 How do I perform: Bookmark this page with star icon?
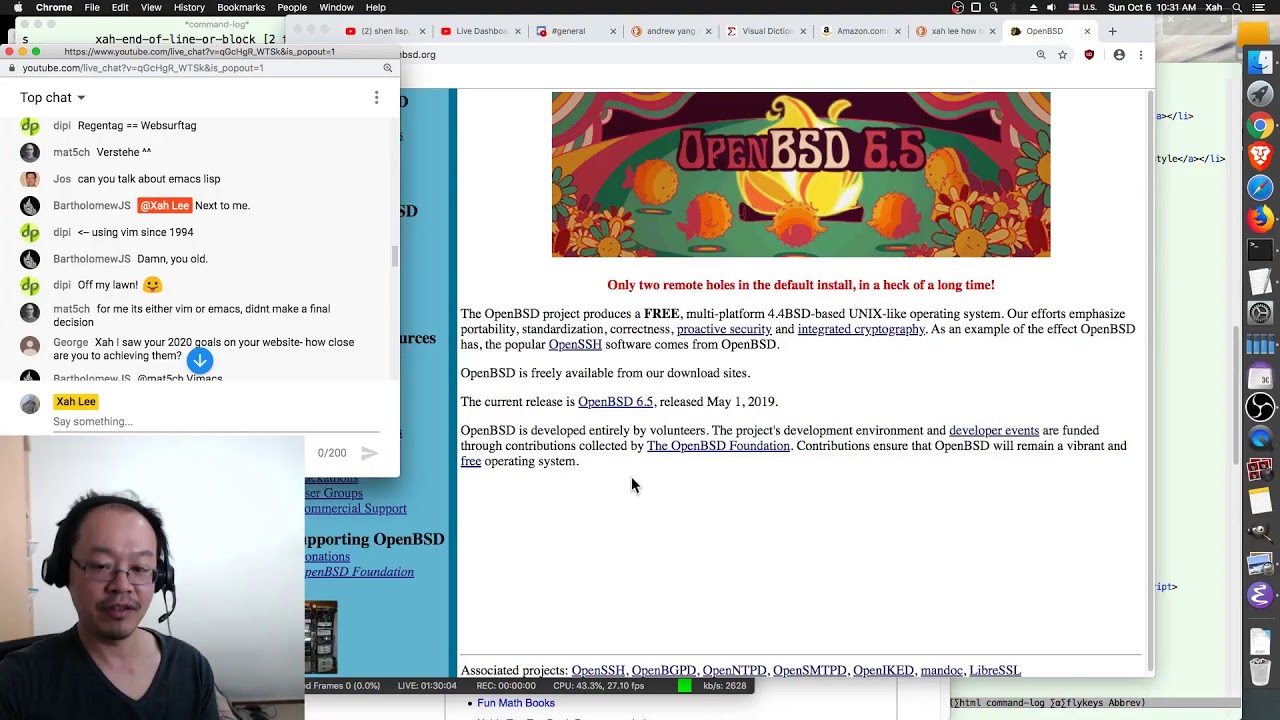pyautogui.click(x=1063, y=55)
